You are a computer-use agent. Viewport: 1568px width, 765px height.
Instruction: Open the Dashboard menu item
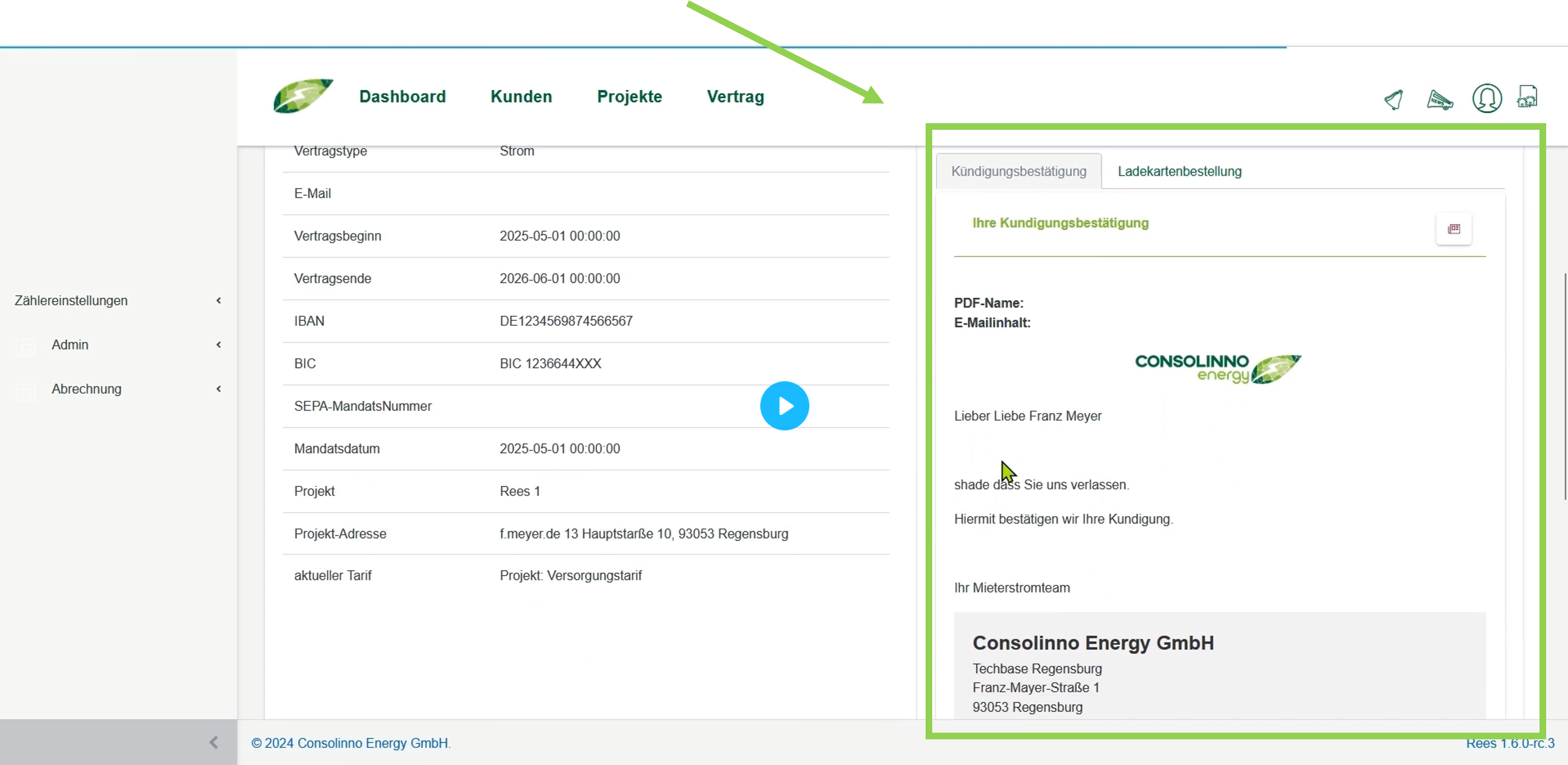(402, 96)
